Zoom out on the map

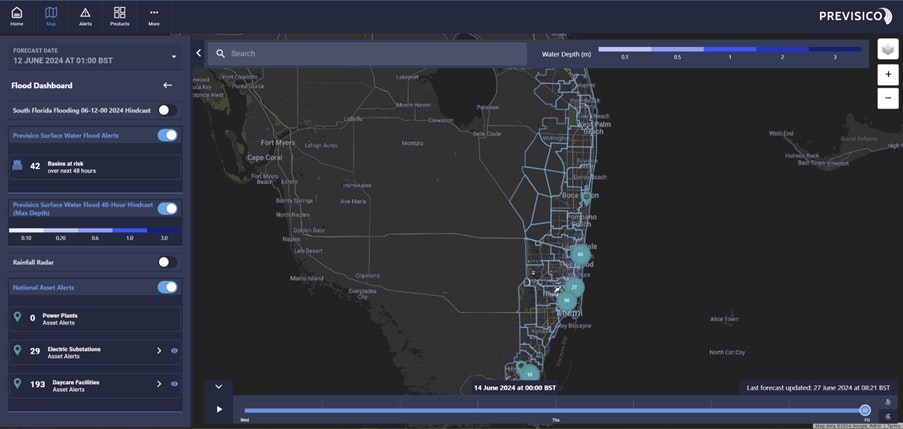pyautogui.click(x=888, y=98)
